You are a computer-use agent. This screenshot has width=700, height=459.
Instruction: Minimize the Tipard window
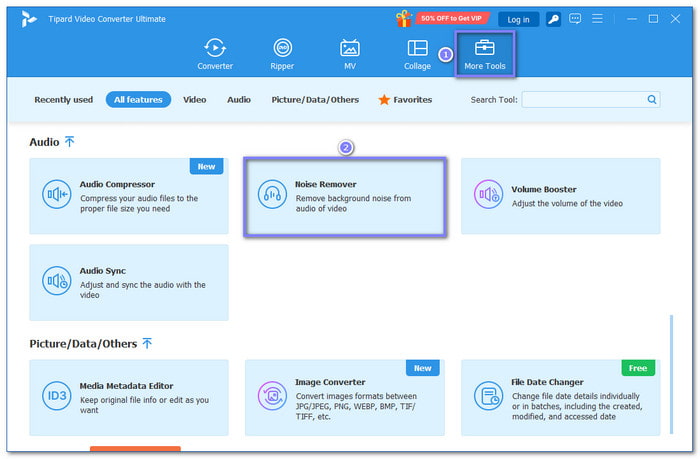coord(631,19)
